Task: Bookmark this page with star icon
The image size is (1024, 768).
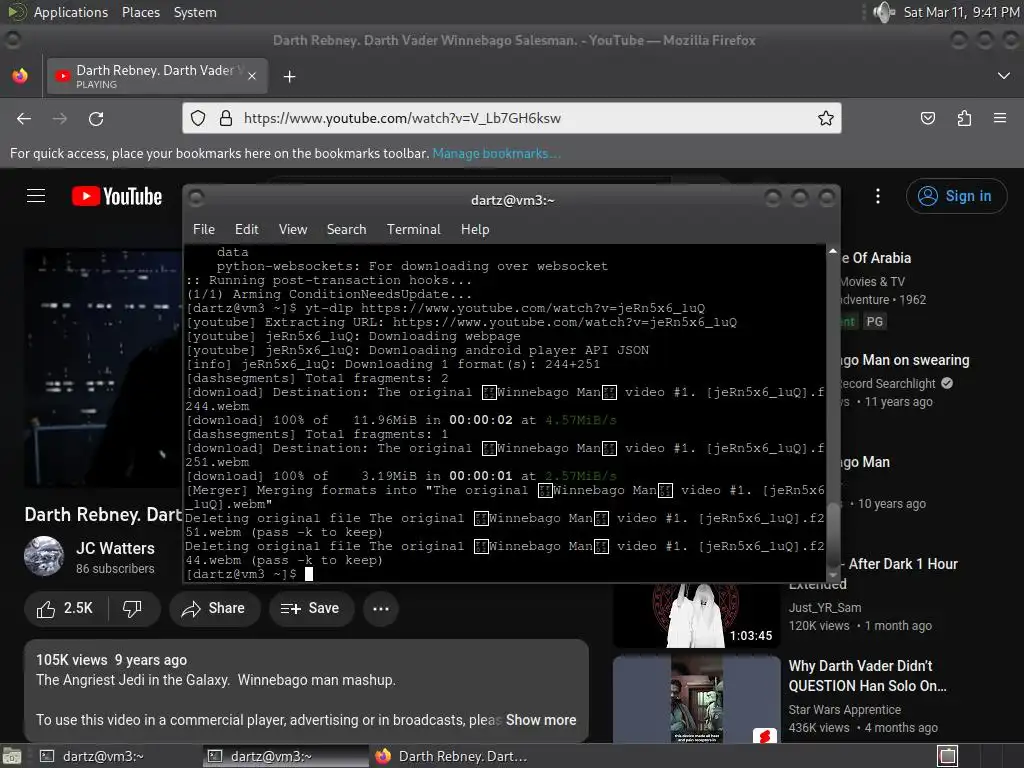Action: (x=825, y=118)
